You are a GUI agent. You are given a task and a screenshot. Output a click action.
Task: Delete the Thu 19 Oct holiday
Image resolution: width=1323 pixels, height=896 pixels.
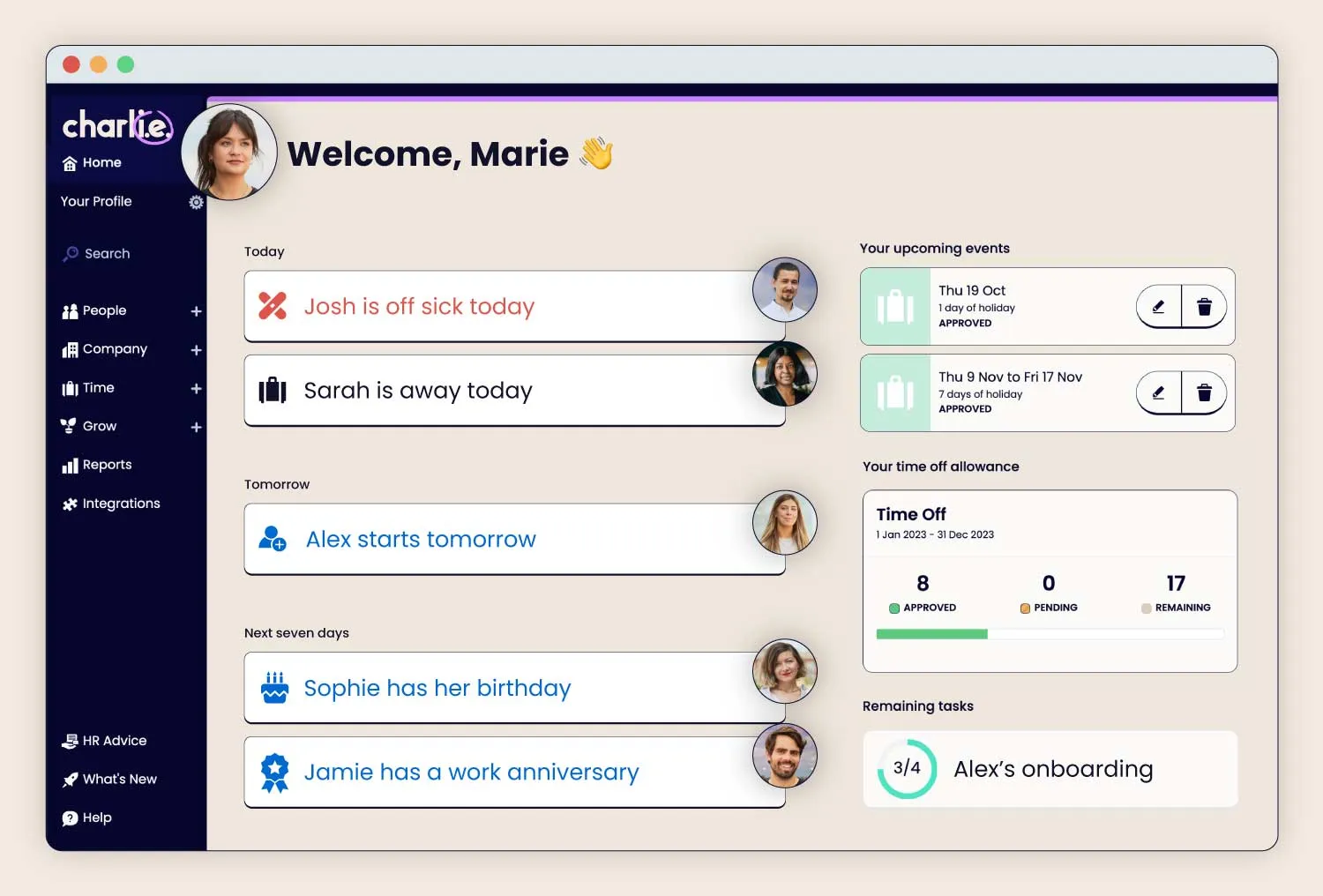click(x=1204, y=307)
